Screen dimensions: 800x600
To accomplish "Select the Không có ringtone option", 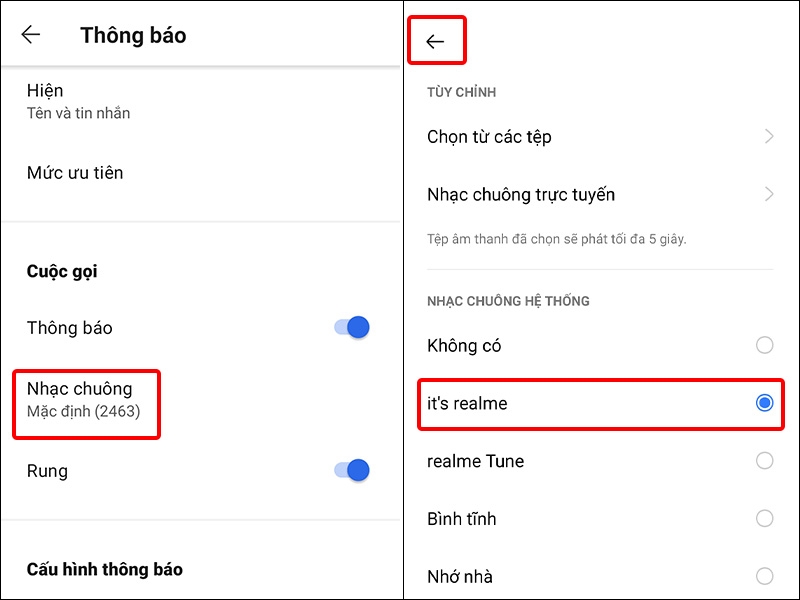I will (762, 345).
